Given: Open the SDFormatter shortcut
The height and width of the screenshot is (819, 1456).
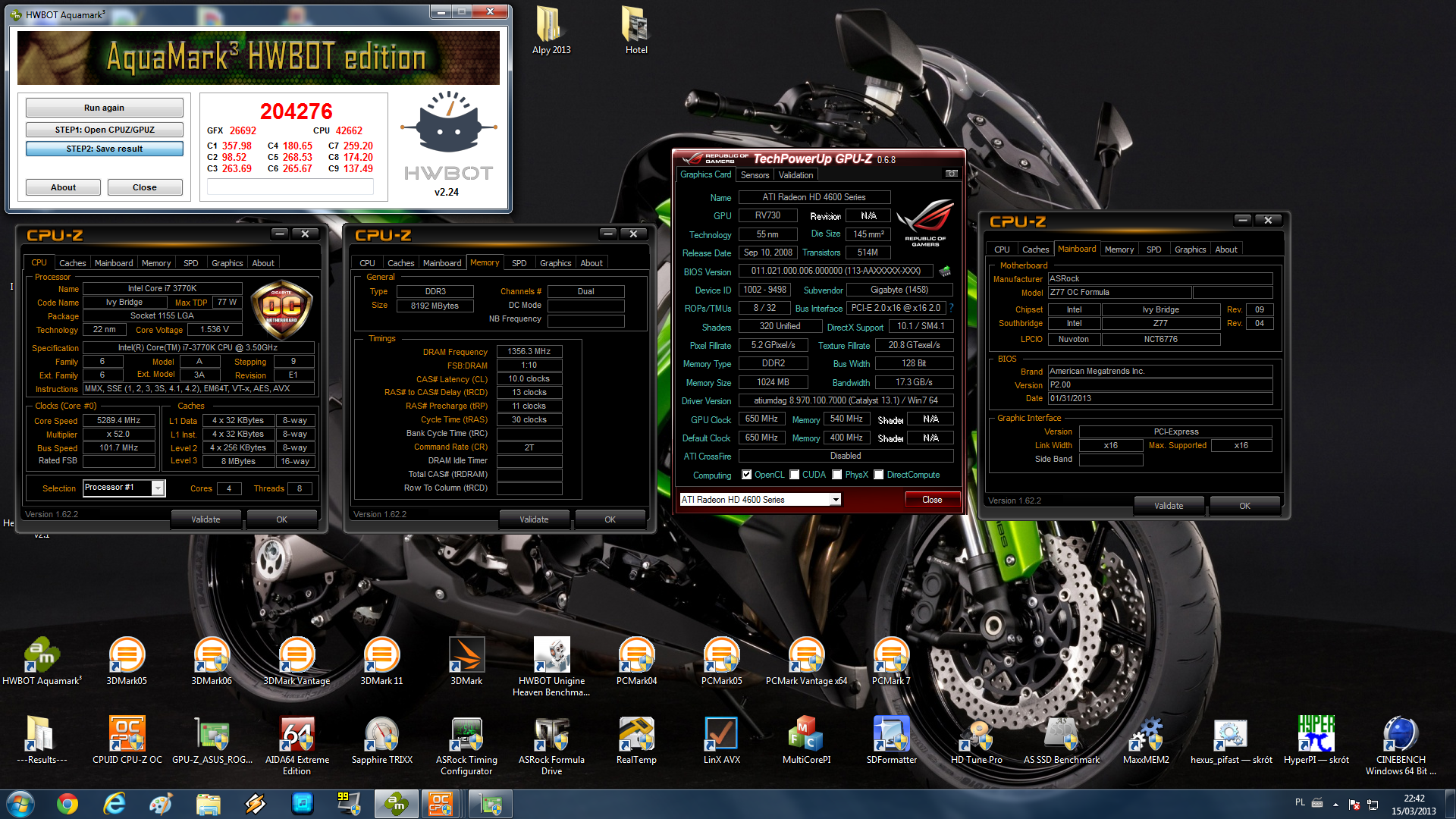Looking at the screenshot, I should pos(891,739).
